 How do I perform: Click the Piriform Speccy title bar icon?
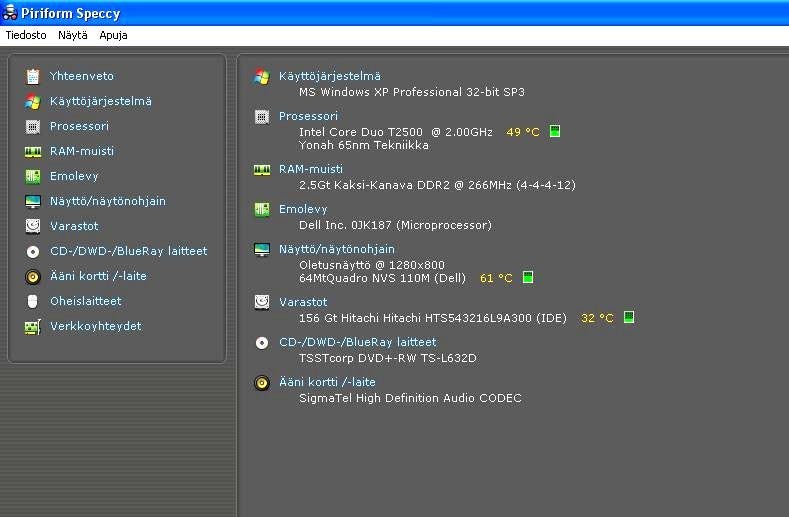pyautogui.click(x=12, y=12)
